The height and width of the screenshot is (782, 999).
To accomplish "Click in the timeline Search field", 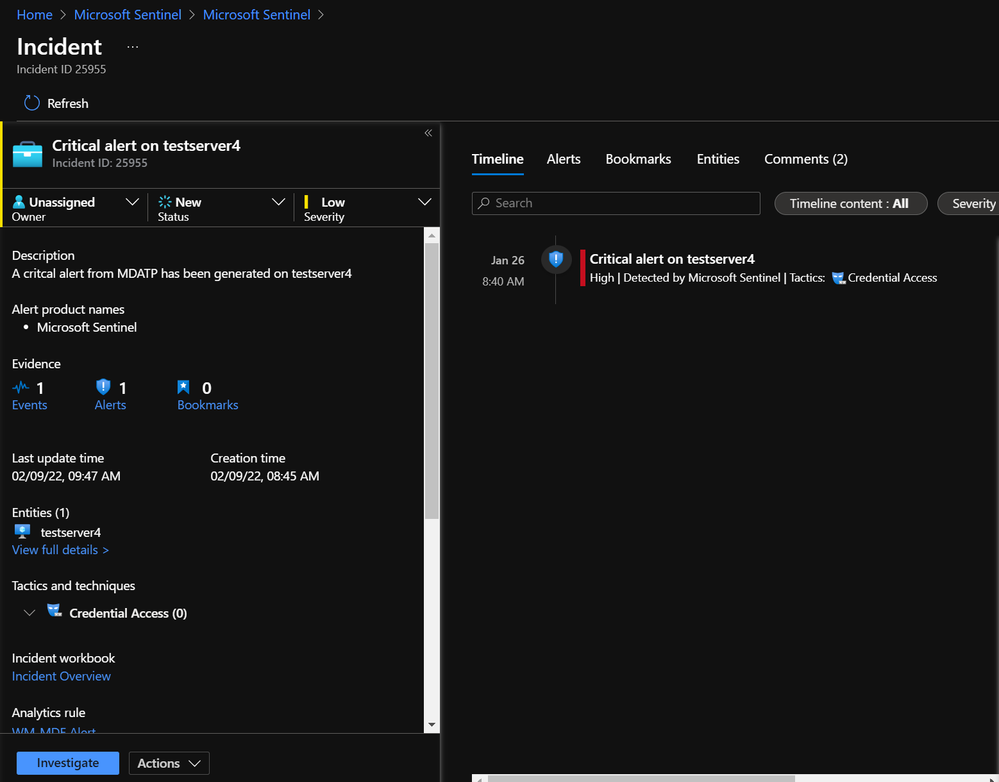I will pos(615,203).
